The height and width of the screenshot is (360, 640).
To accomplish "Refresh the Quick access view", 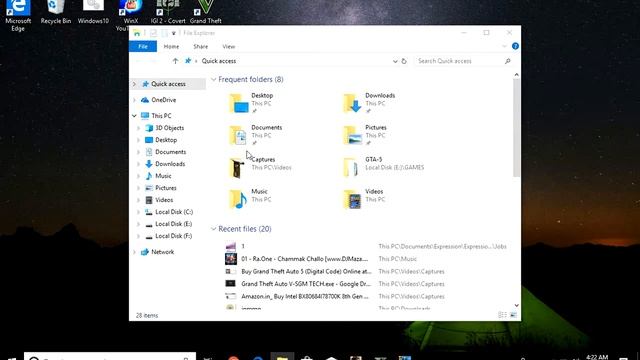I will point(404,61).
